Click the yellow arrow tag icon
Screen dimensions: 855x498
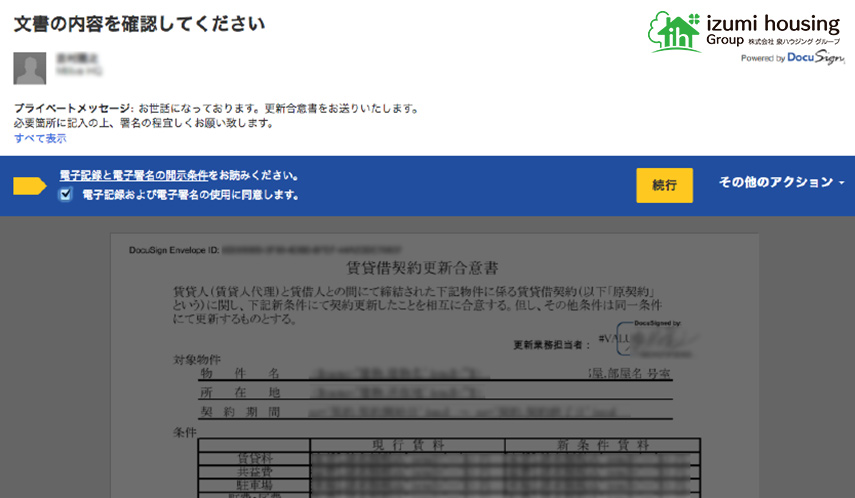30,186
